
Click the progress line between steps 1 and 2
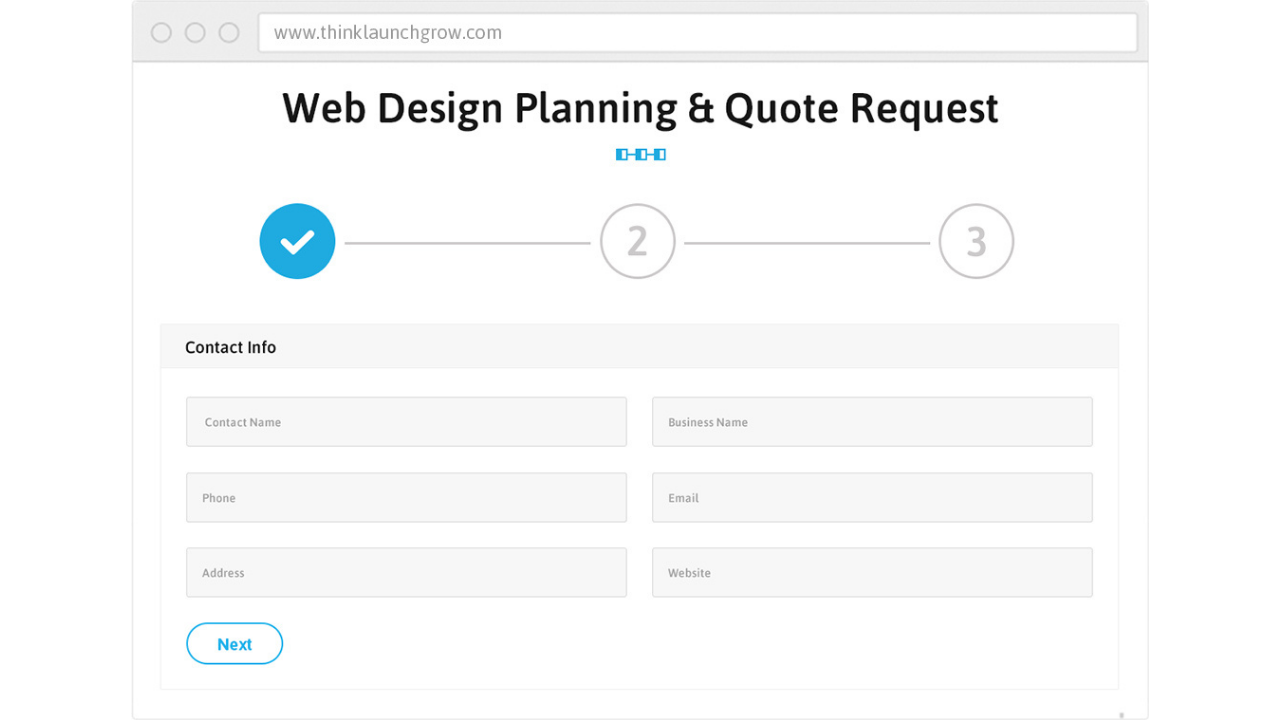[467, 243]
